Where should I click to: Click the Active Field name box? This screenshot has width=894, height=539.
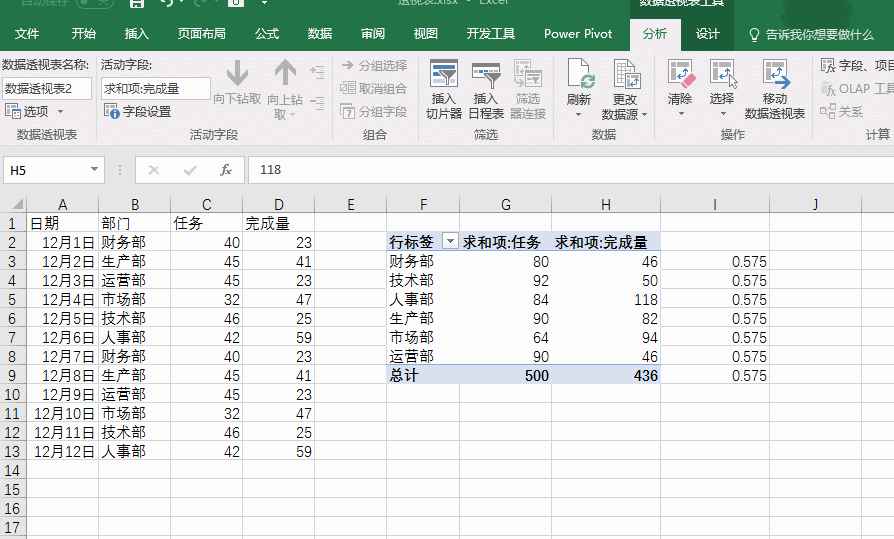tap(155, 88)
